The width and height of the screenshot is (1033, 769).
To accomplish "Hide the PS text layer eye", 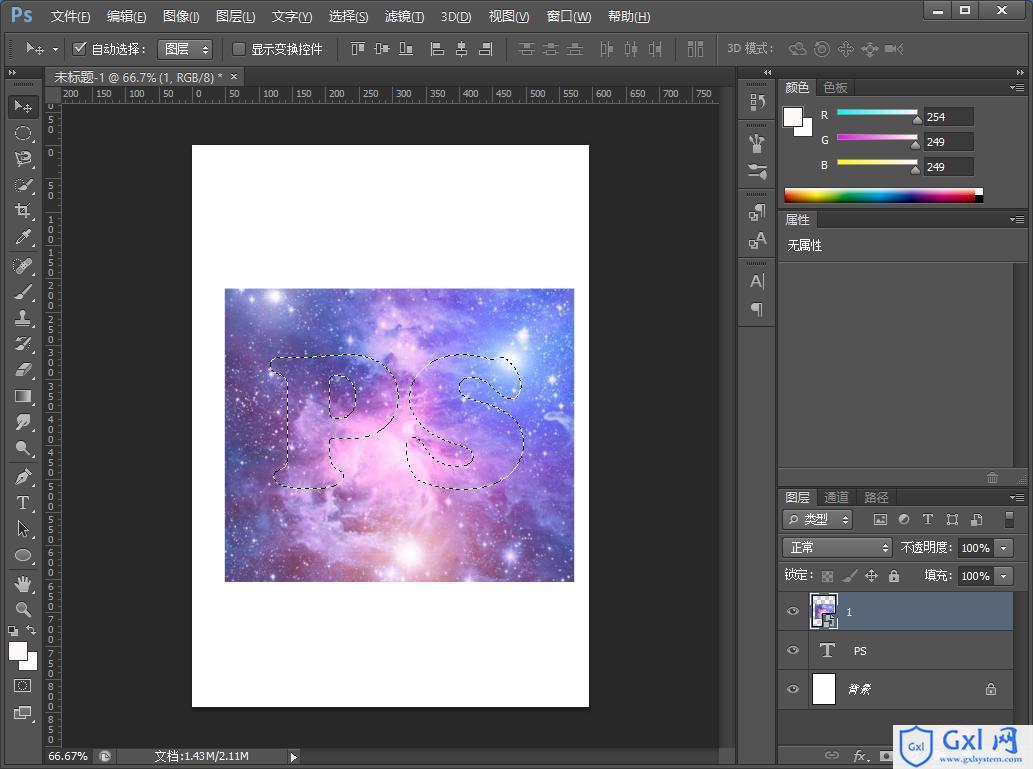I will 793,650.
